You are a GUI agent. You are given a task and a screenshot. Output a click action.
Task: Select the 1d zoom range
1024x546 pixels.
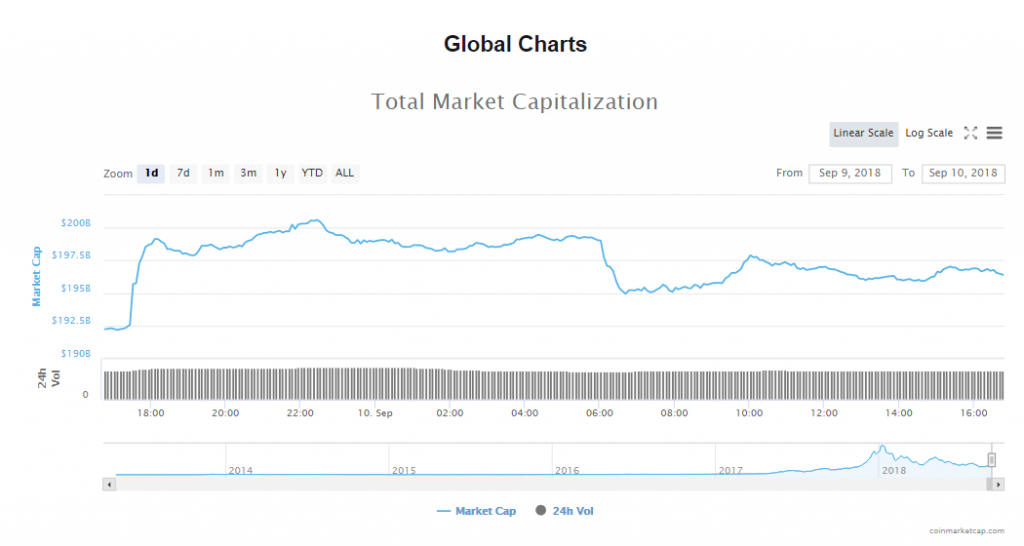(x=151, y=173)
